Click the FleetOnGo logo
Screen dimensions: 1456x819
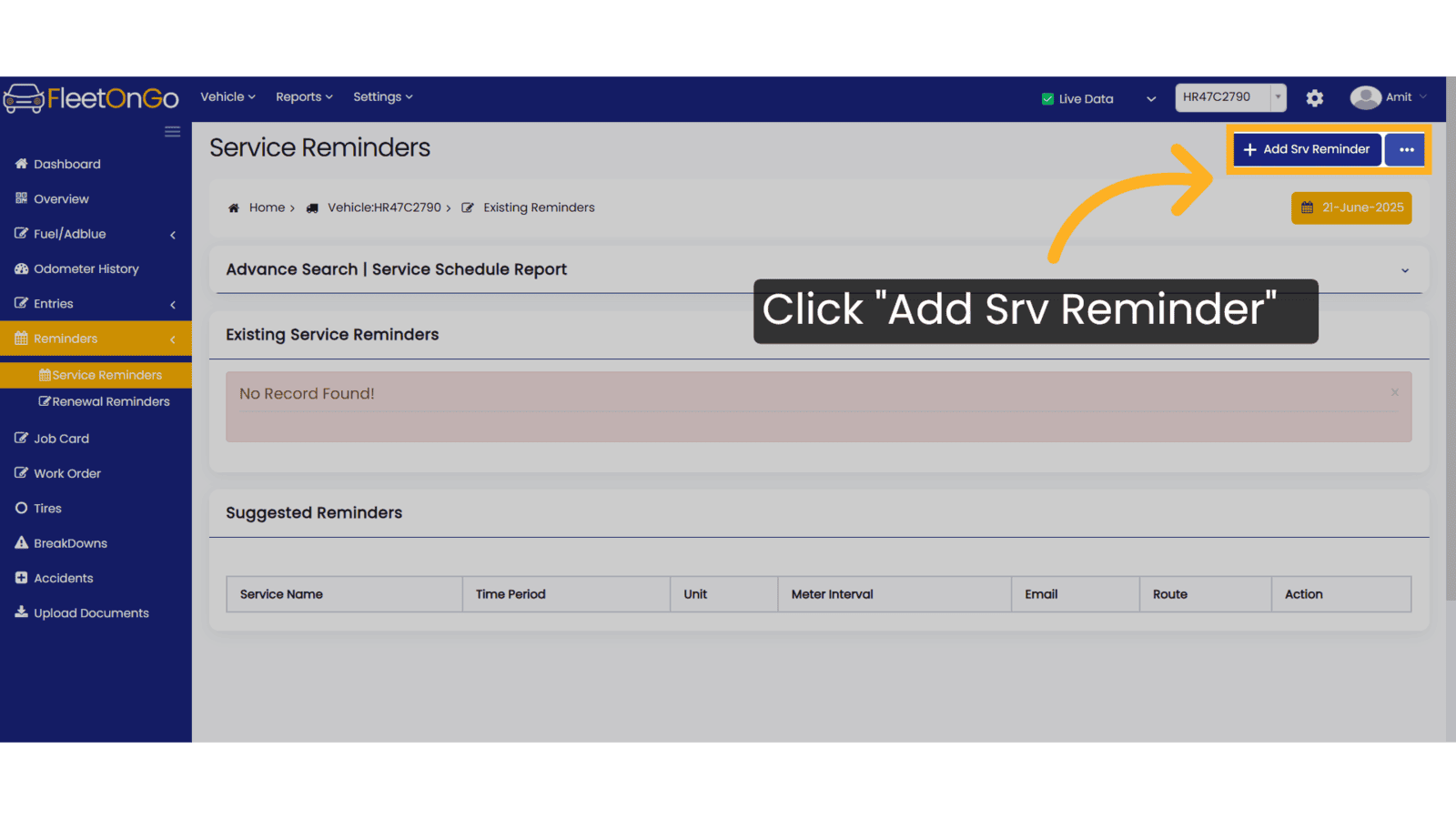click(x=91, y=98)
